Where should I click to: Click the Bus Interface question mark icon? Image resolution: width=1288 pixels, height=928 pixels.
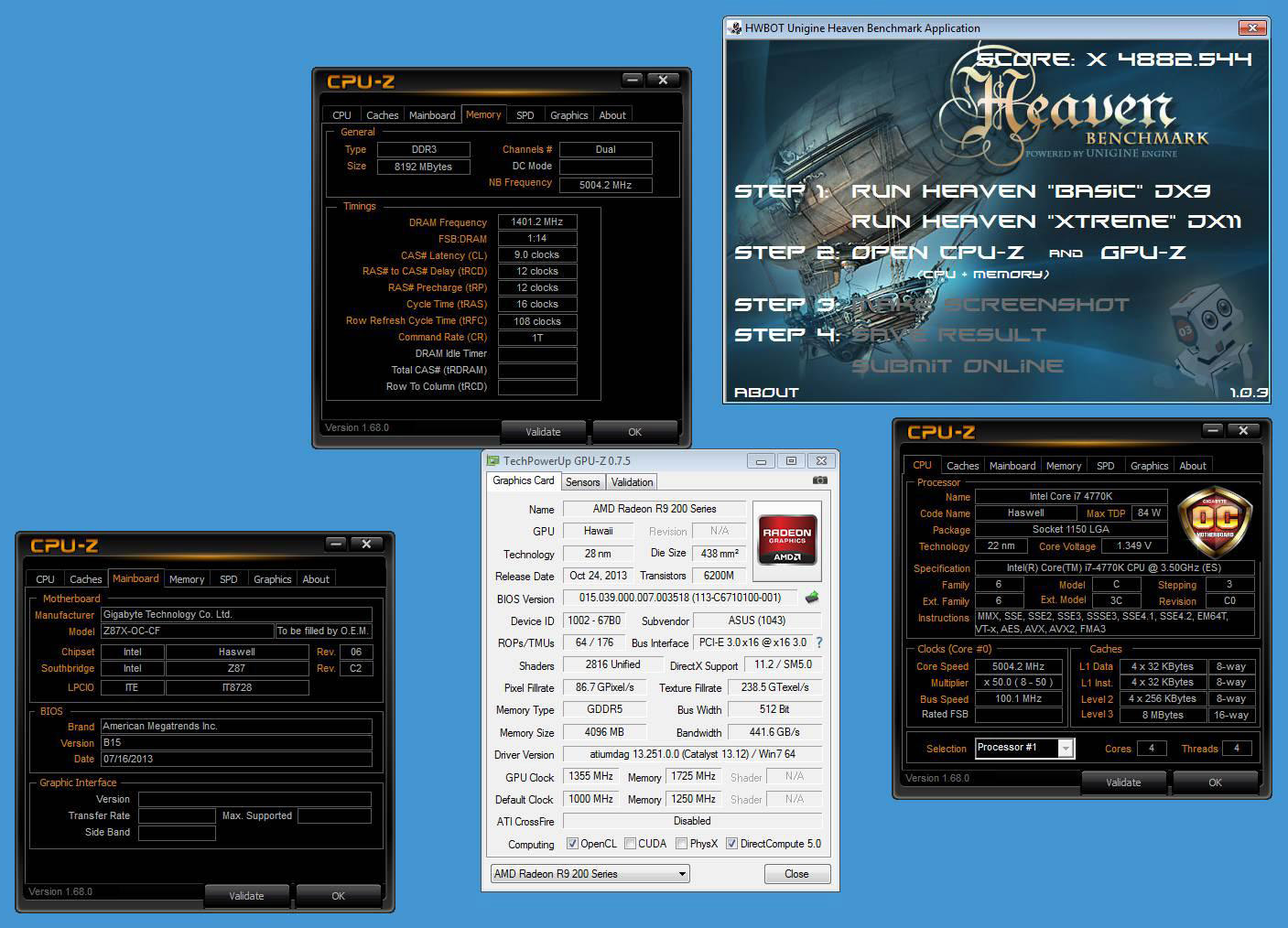tap(818, 642)
